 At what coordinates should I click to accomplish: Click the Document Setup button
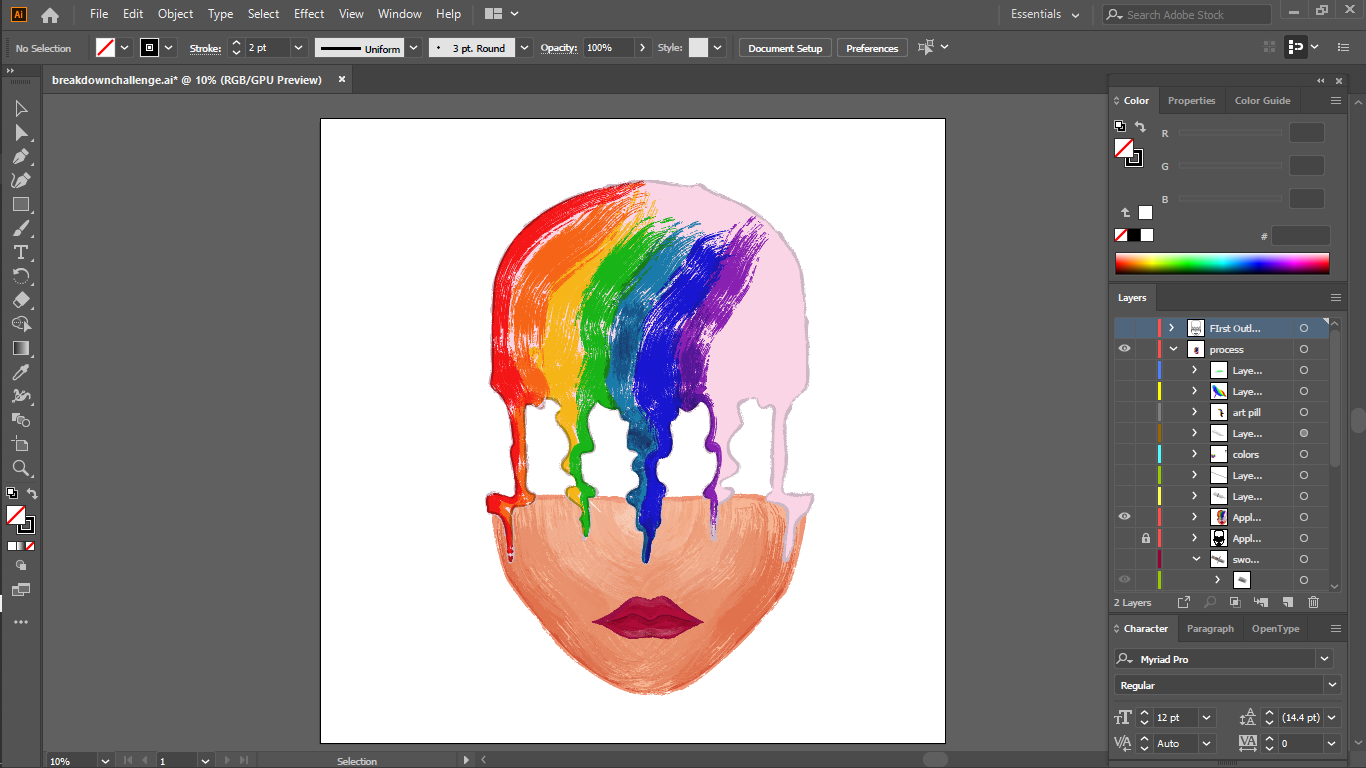(x=785, y=48)
